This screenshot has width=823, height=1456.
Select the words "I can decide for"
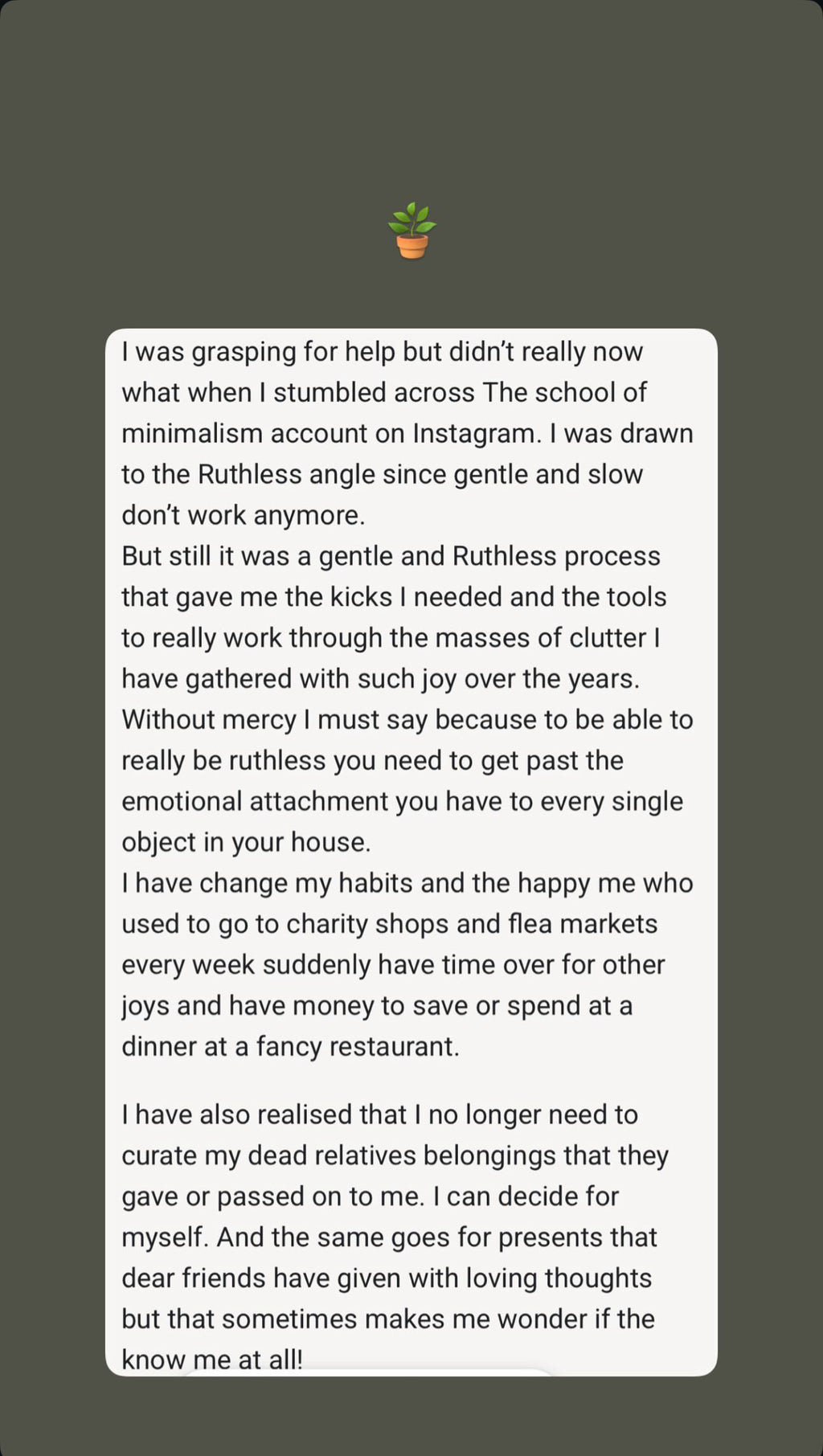pyautogui.click(x=526, y=1196)
